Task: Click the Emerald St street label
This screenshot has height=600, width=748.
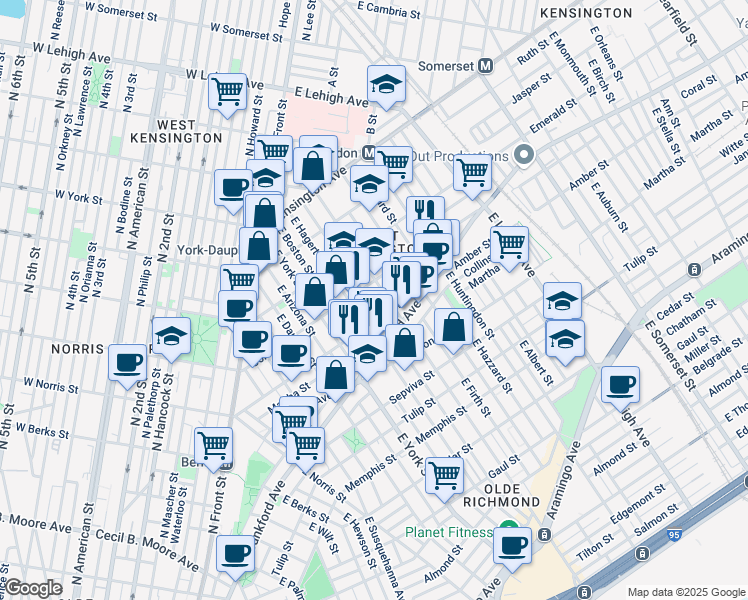Action: 553,116
